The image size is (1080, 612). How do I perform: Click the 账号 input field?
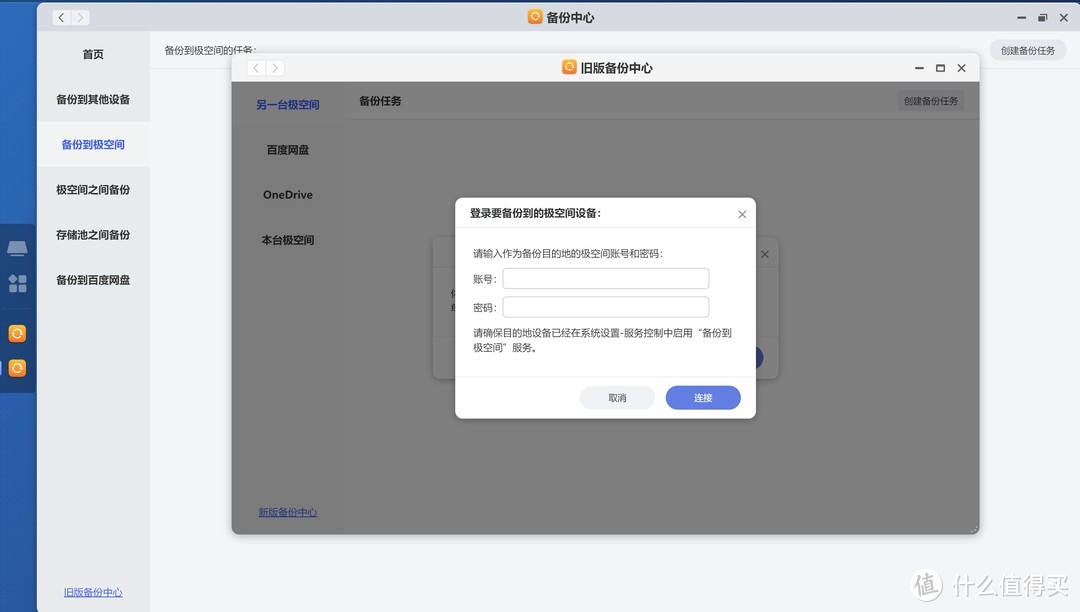pyautogui.click(x=605, y=278)
